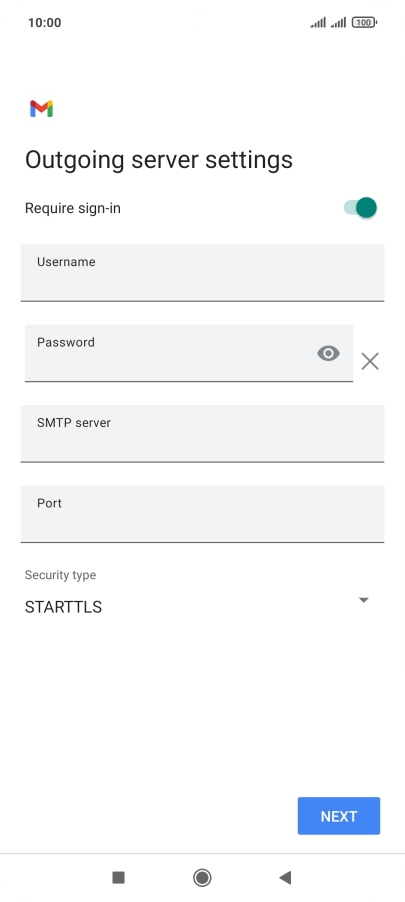Tap the Android home circle button
Screen dimensions: 405x902
[202, 877]
